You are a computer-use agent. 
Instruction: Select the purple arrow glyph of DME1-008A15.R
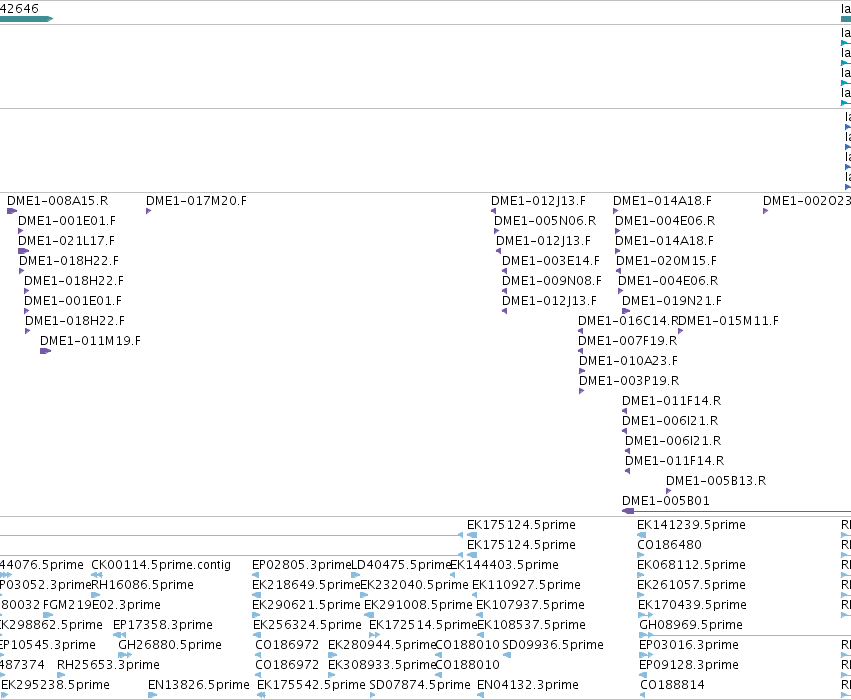[x=12, y=211]
